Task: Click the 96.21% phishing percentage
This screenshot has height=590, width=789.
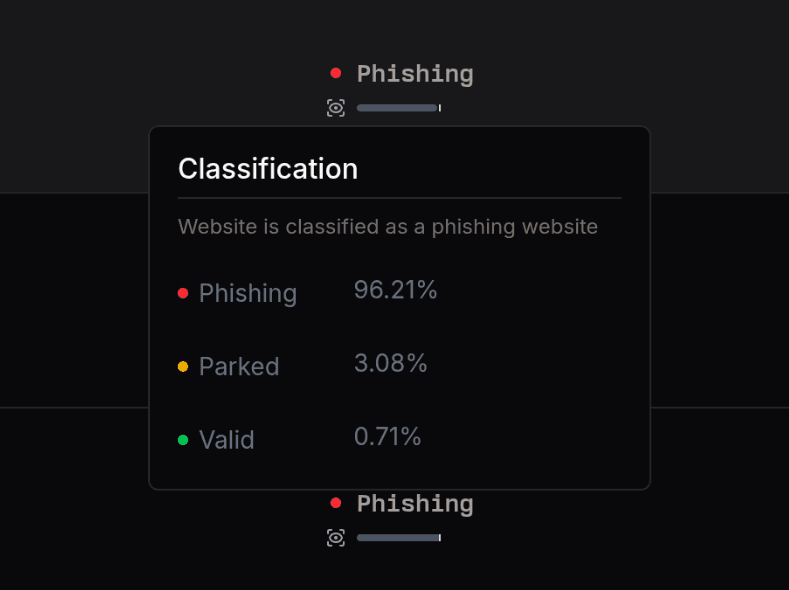Action: (x=396, y=291)
